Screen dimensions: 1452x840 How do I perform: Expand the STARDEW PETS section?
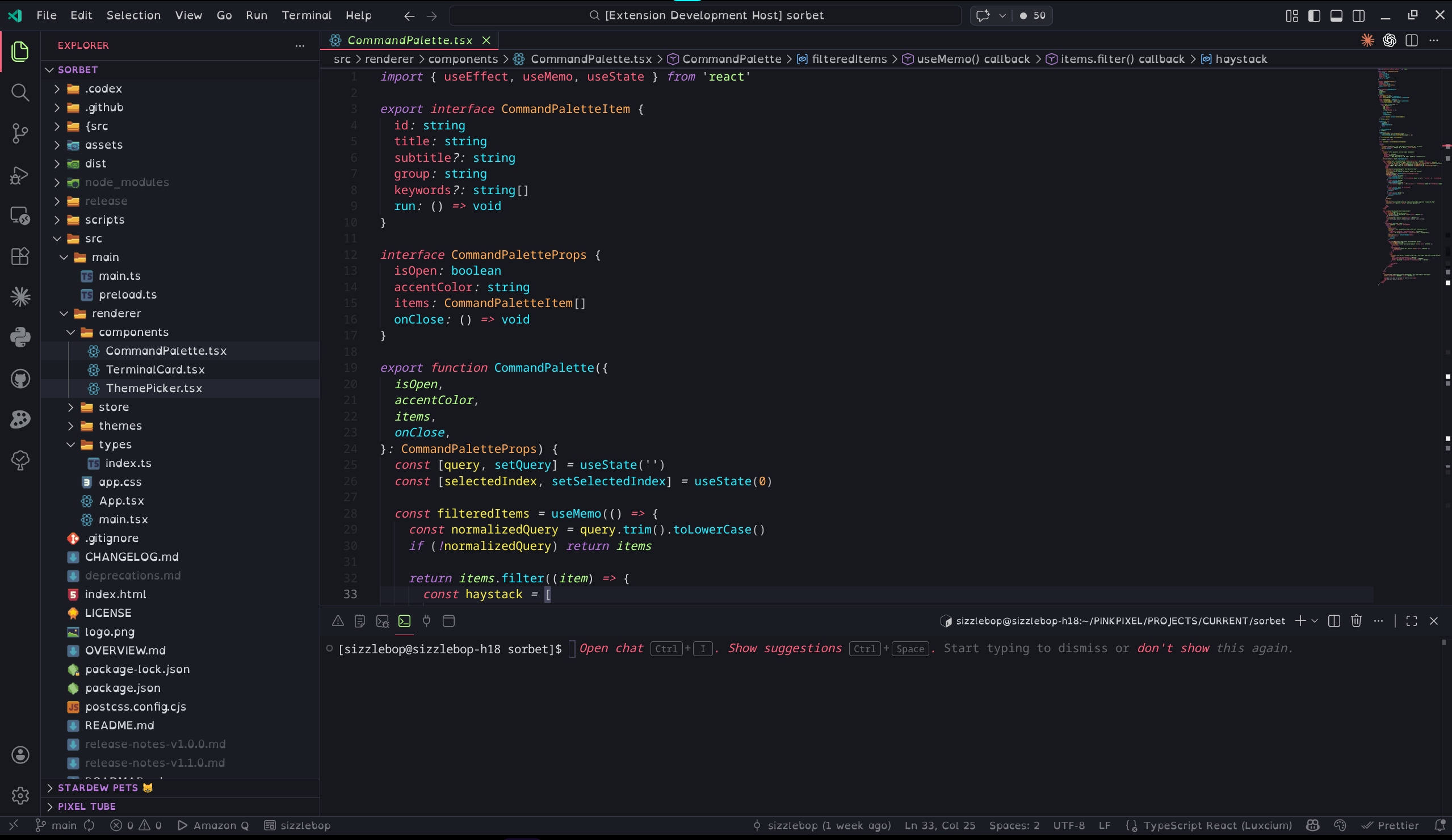[x=98, y=788]
